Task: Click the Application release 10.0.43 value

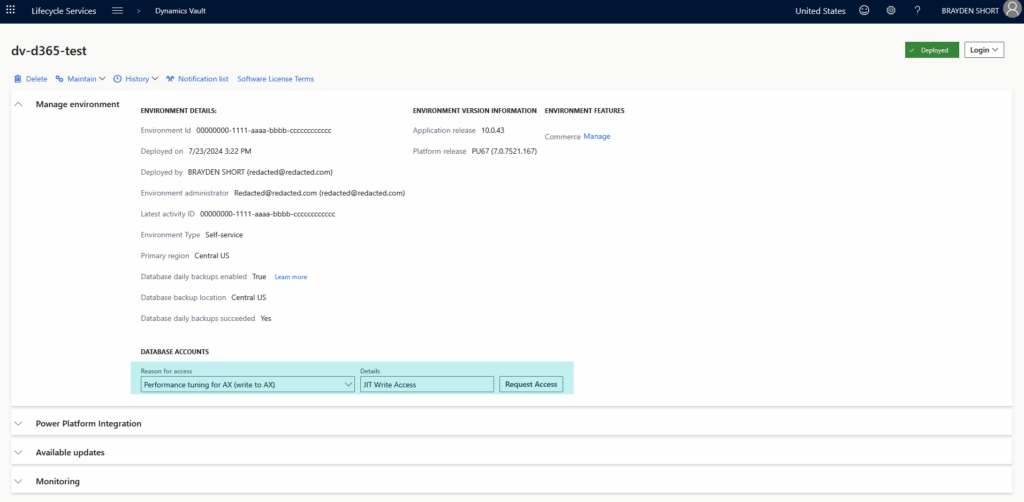Action: (x=493, y=131)
